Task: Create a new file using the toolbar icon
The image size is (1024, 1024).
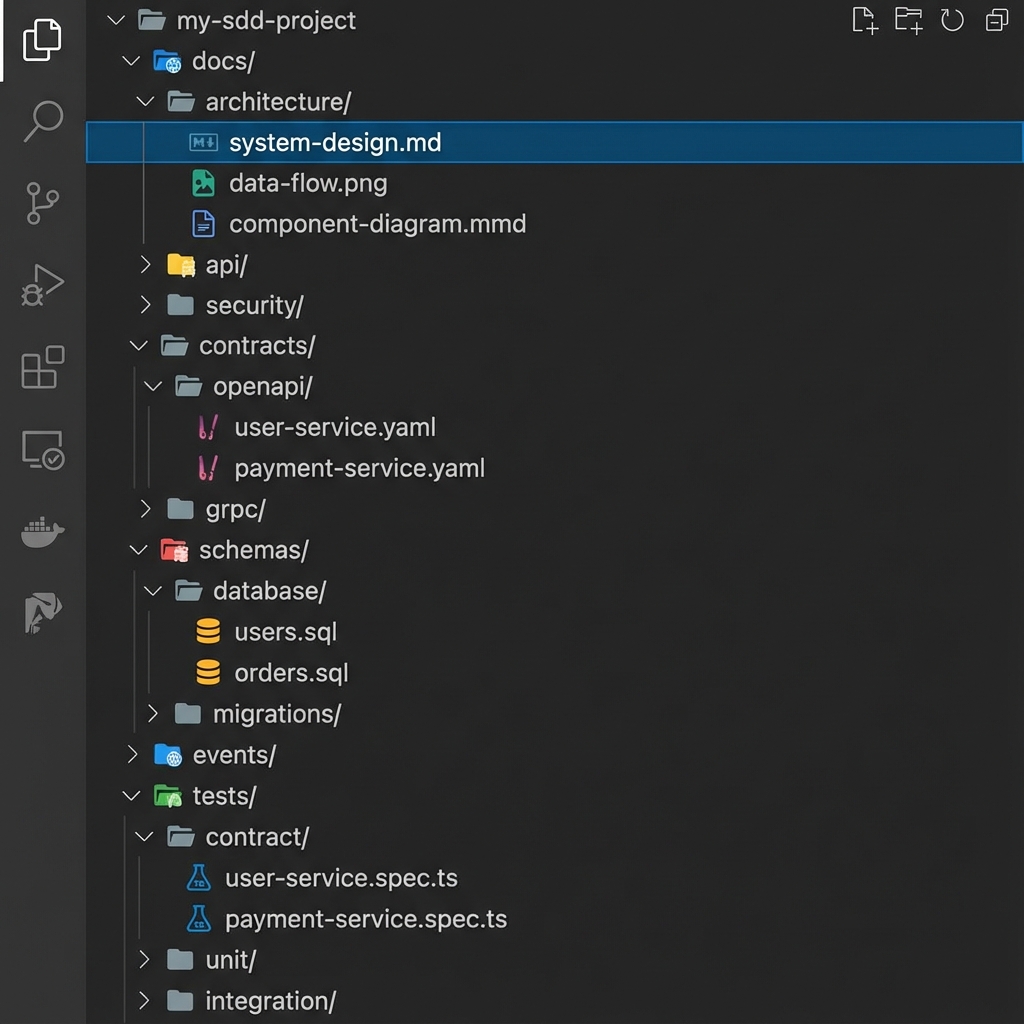Action: click(x=864, y=20)
